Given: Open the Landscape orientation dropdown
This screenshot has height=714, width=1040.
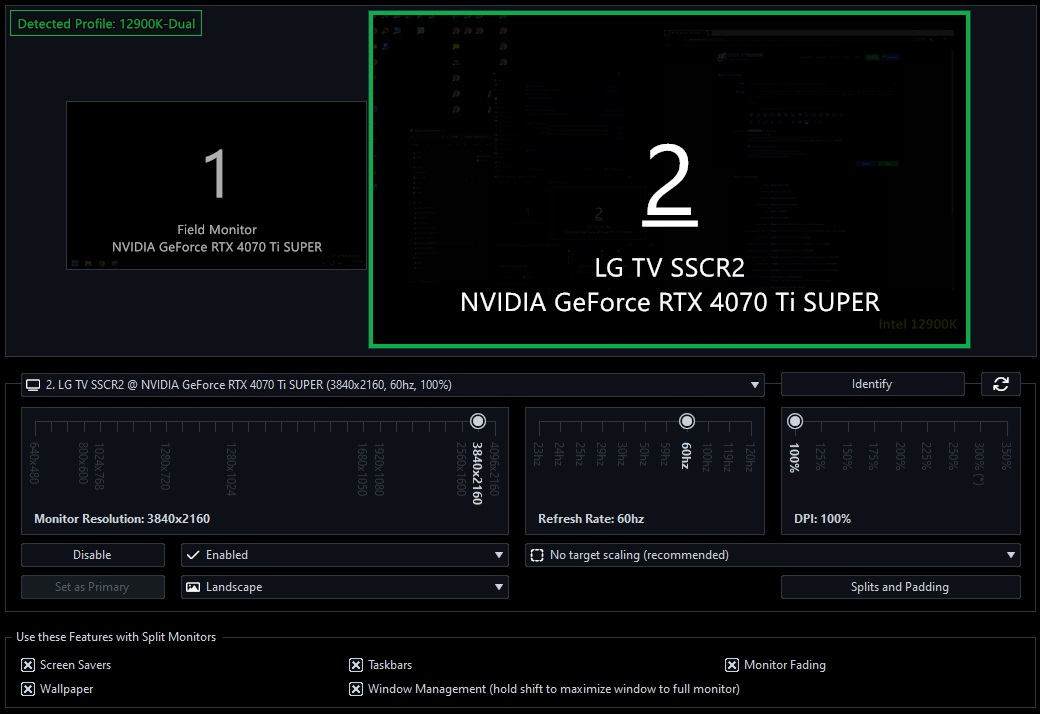Looking at the screenshot, I should [499, 587].
